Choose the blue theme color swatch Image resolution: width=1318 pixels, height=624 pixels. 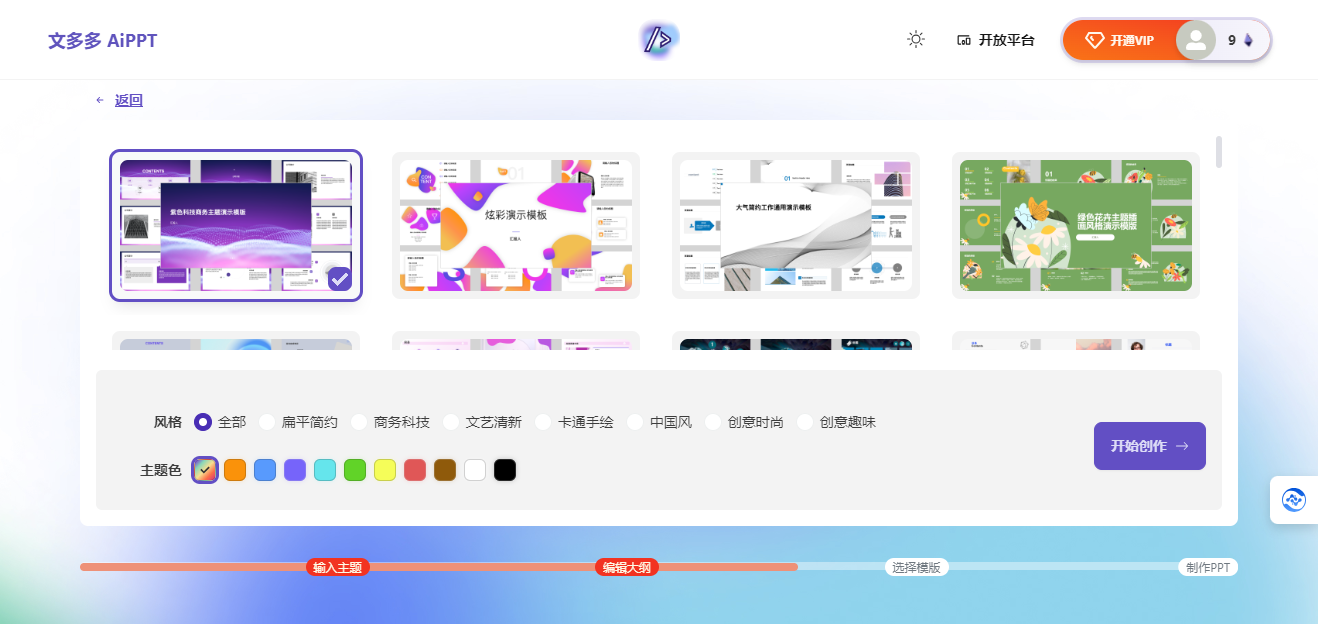(x=265, y=470)
